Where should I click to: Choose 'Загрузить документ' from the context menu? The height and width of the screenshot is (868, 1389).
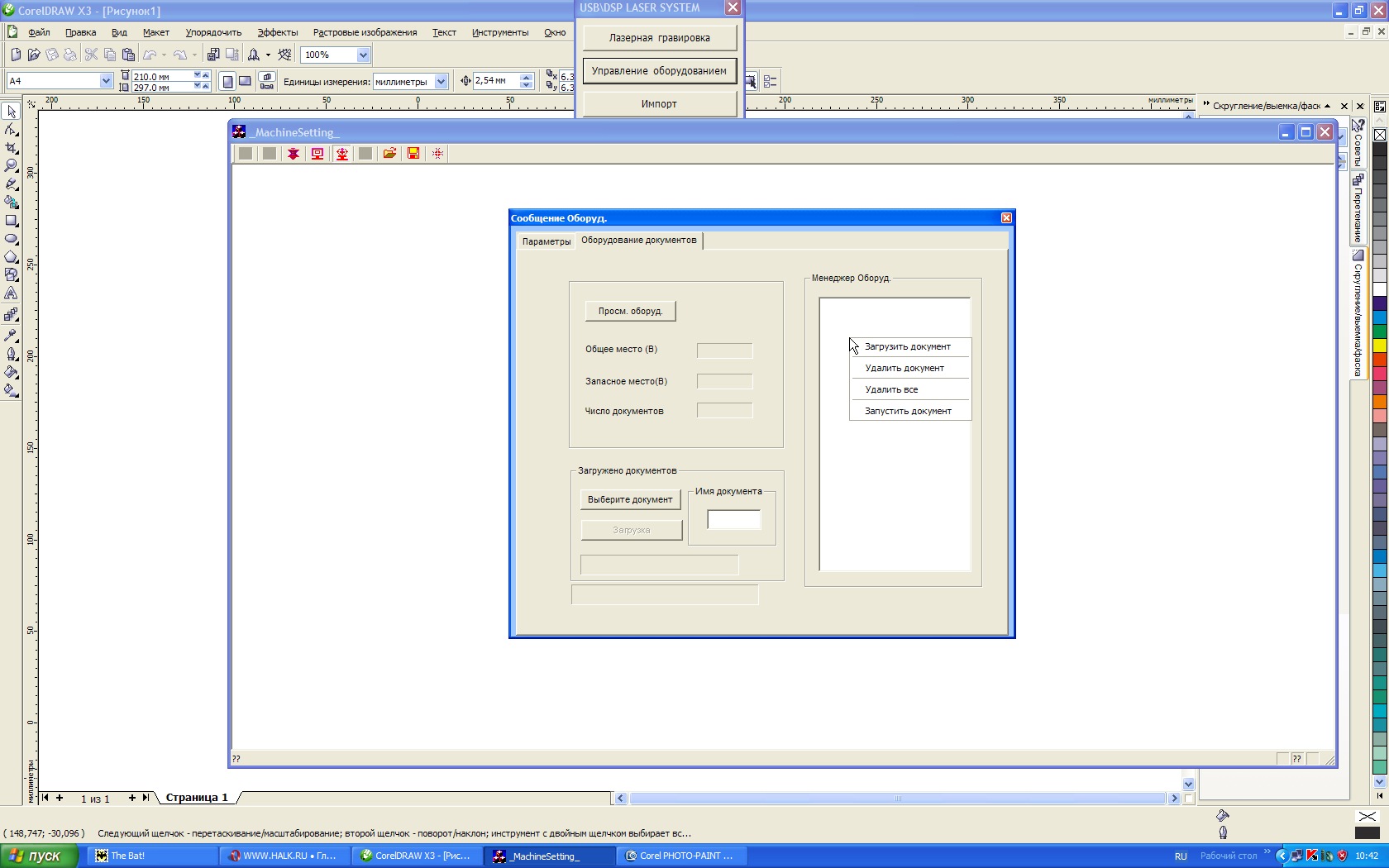[907, 347]
